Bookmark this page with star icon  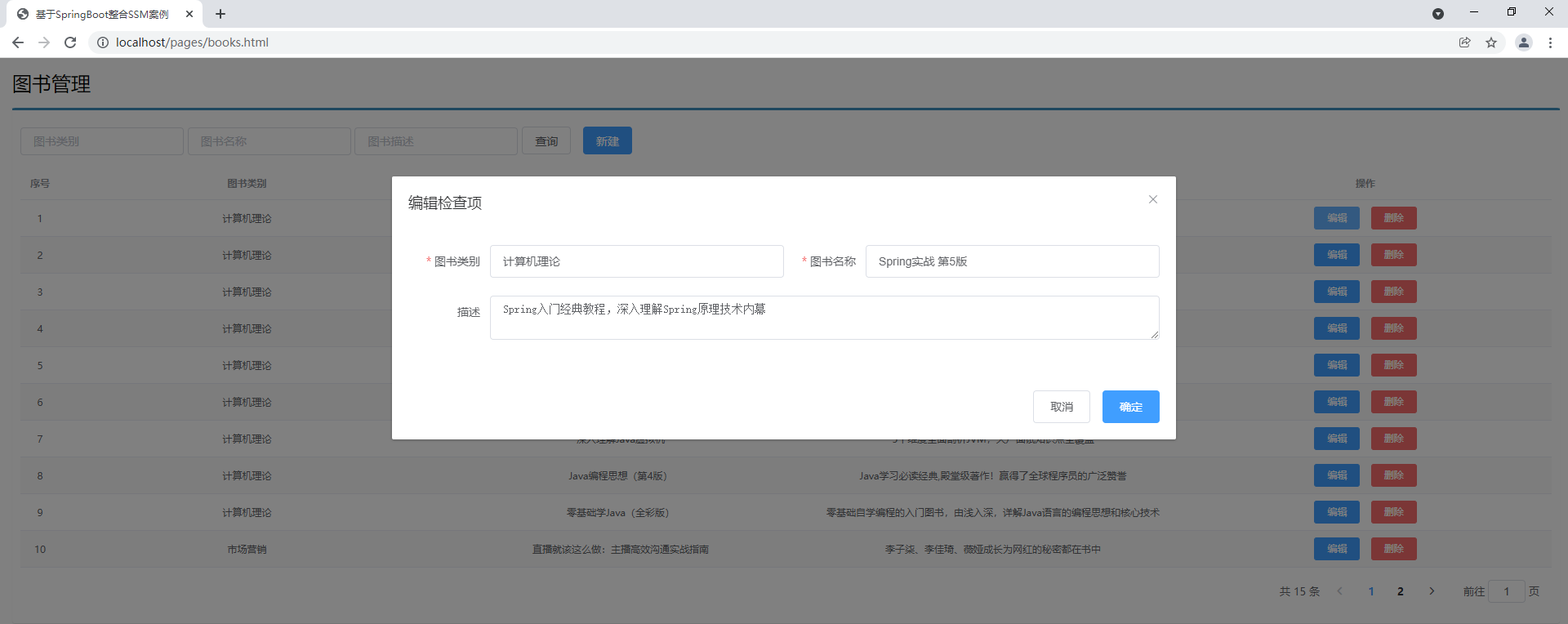pyautogui.click(x=1491, y=42)
